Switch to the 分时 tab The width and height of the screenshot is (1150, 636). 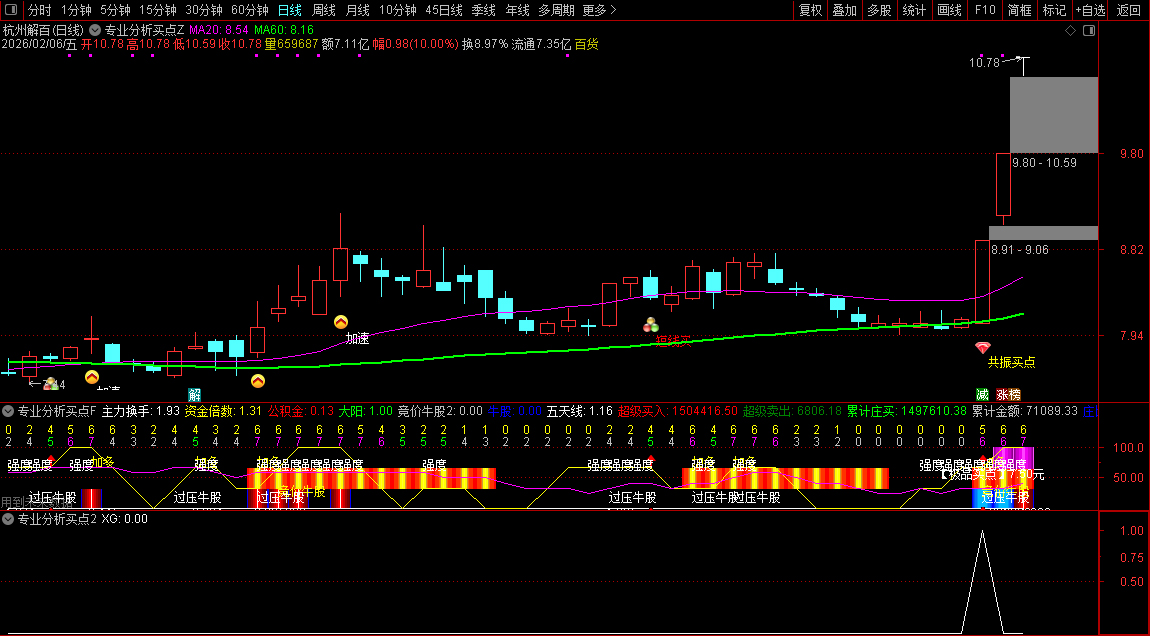coord(40,10)
